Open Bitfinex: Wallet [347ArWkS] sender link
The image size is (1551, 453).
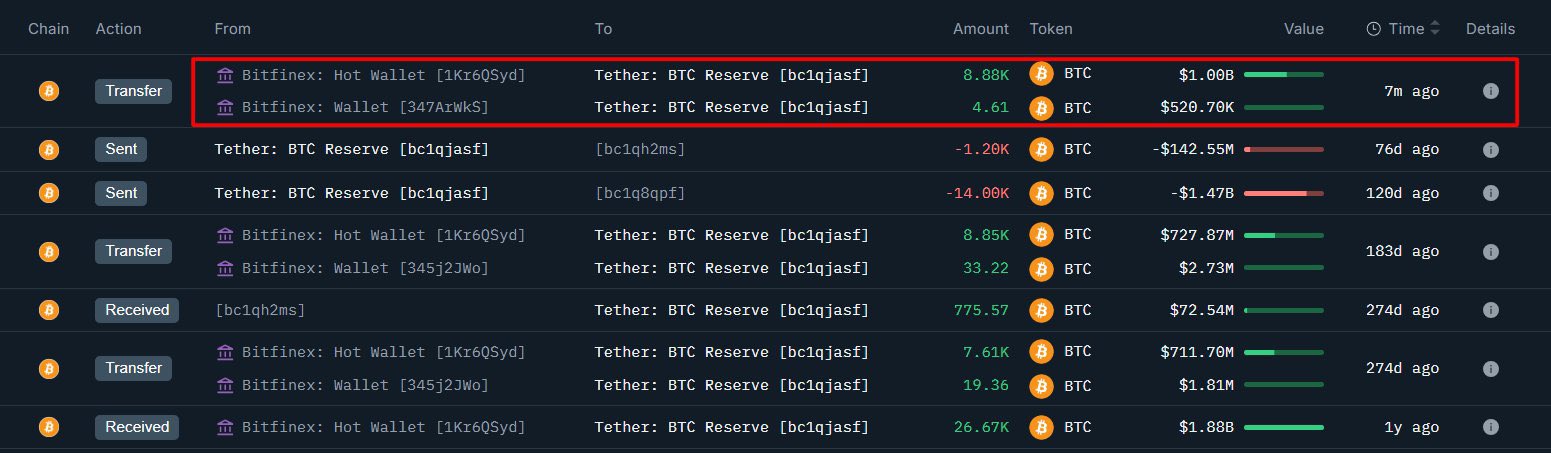pos(365,107)
